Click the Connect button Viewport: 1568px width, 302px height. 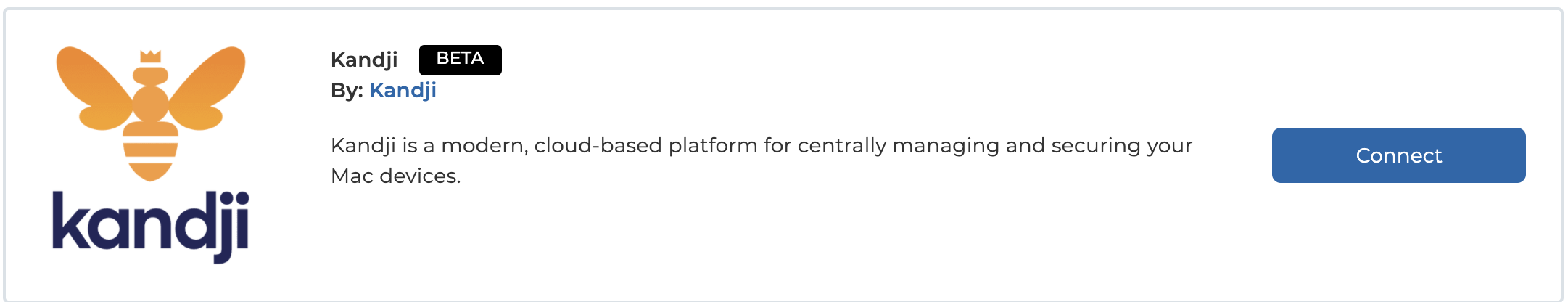pyautogui.click(x=1398, y=155)
